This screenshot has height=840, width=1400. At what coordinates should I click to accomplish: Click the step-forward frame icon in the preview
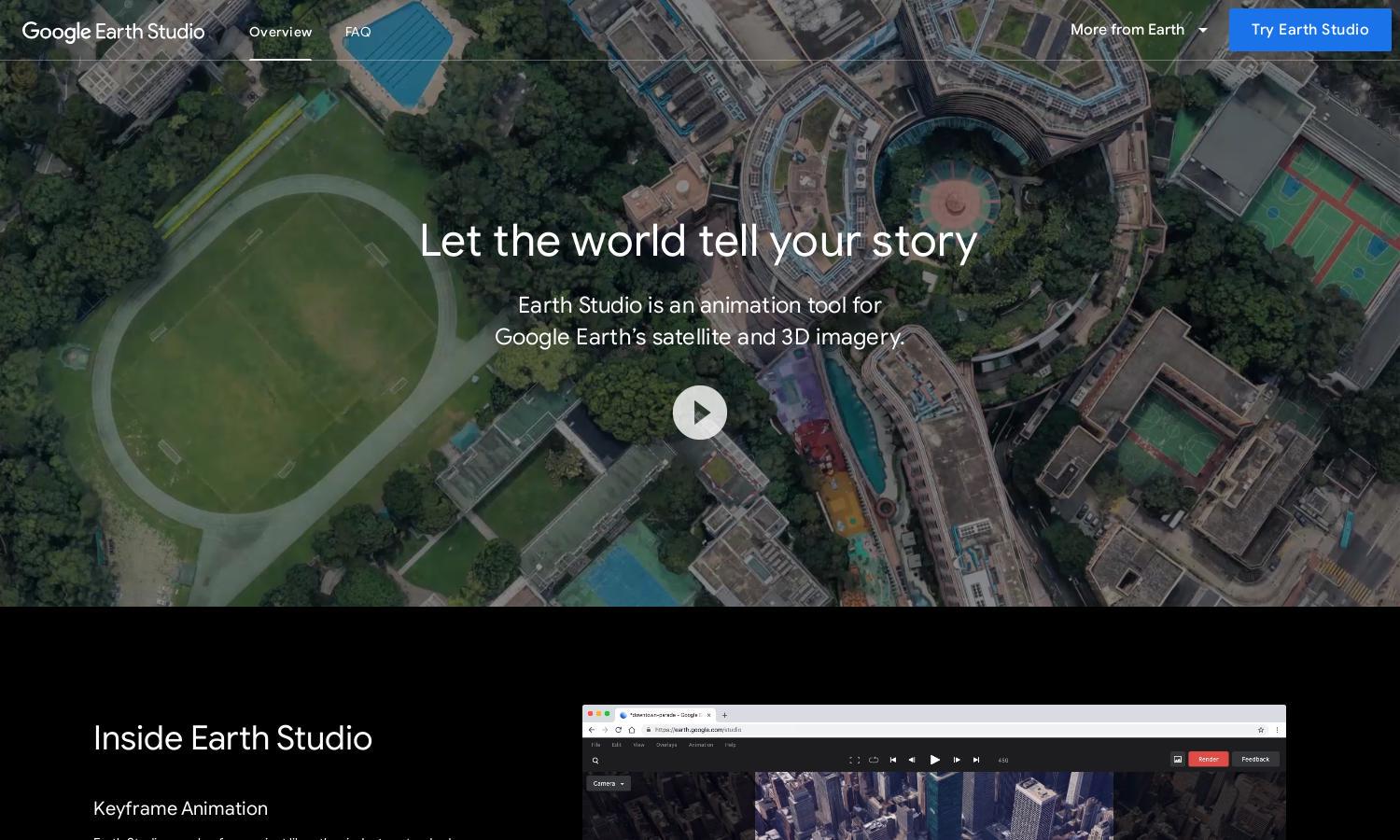[x=957, y=760]
